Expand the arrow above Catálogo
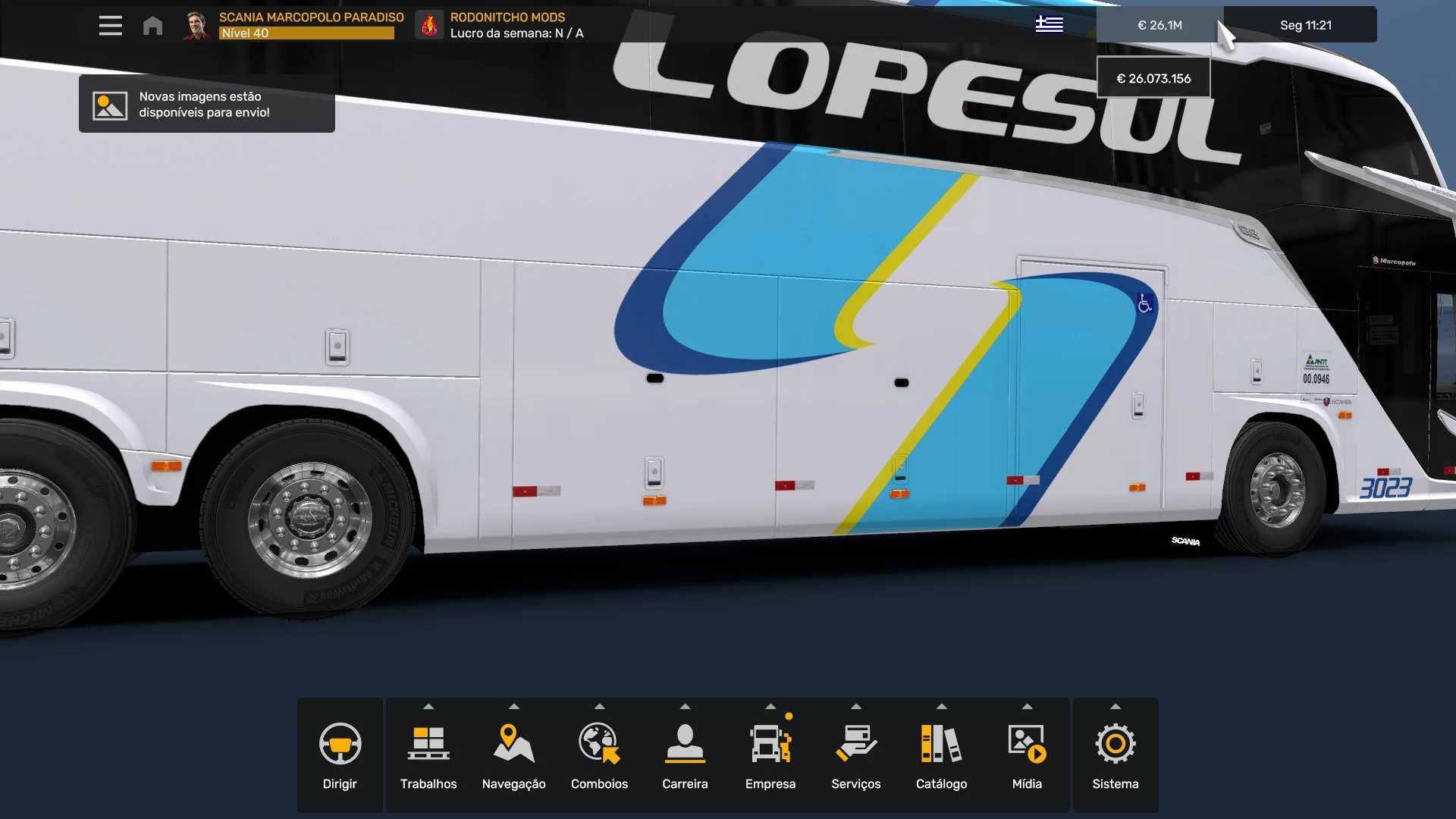This screenshot has height=819, width=1456. [941, 707]
